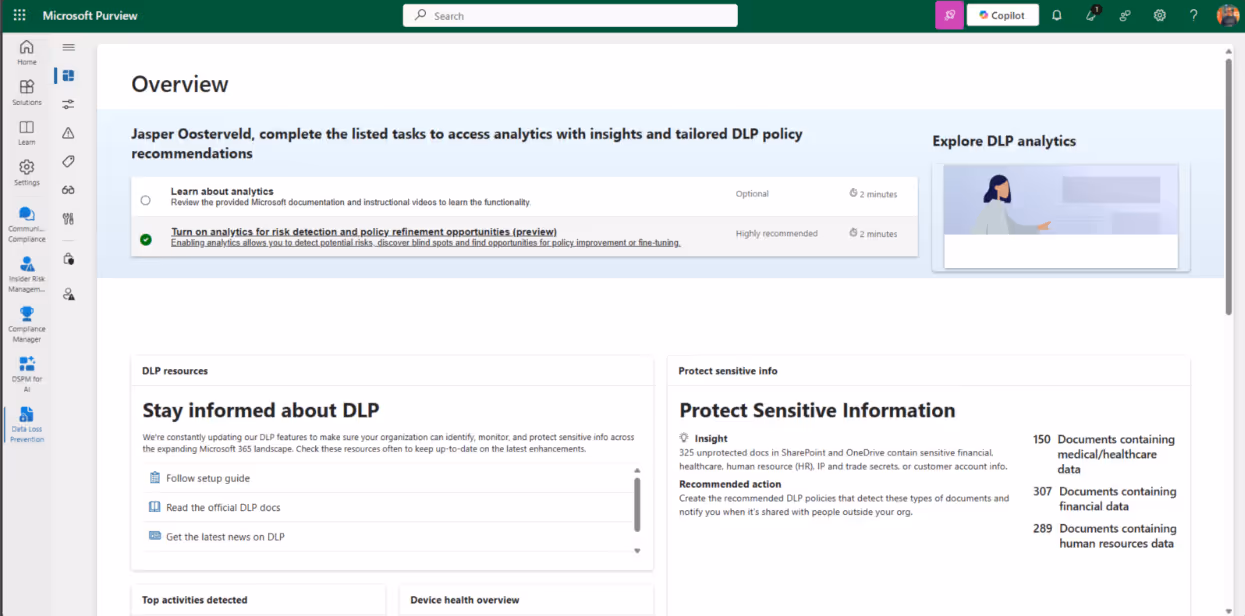This screenshot has height=616, width=1245.
Task: Open the user profile avatar
Action: [x=1227, y=15]
